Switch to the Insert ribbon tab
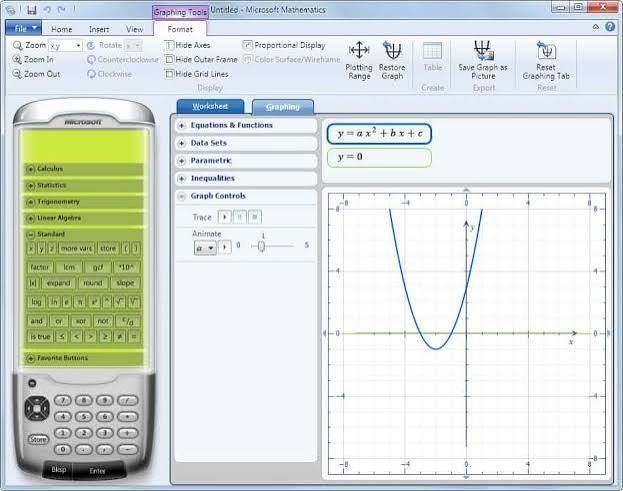This screenshot has width=623, height=491. (x=99, y=29)
